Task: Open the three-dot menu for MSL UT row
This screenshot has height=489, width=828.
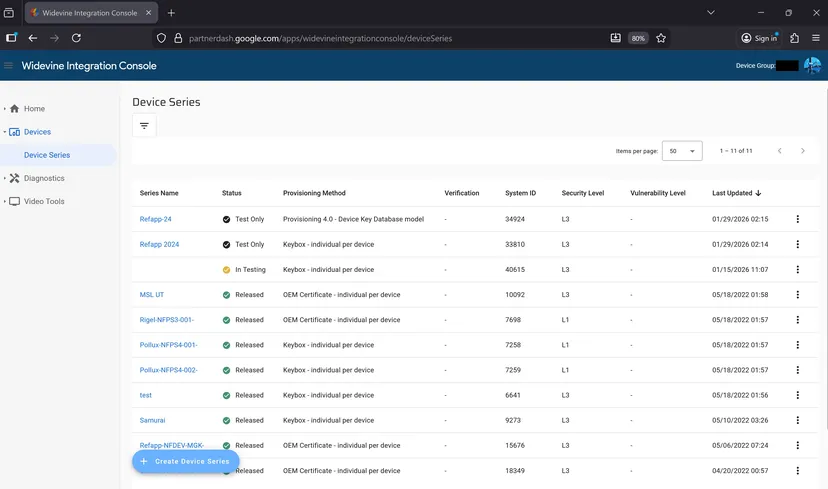Action: (x=797, y=295)
